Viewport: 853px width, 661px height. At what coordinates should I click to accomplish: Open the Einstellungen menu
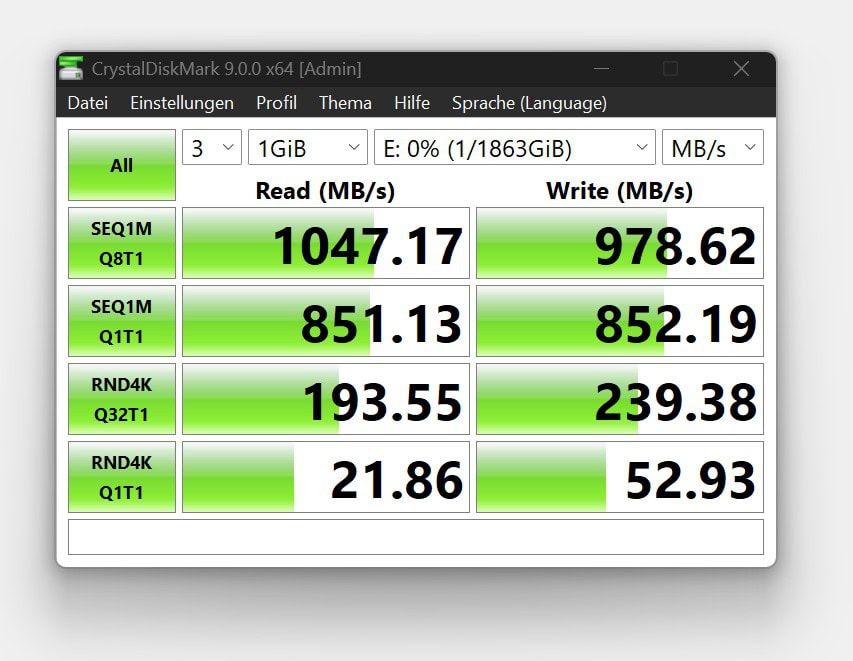[x=182, y=103]
